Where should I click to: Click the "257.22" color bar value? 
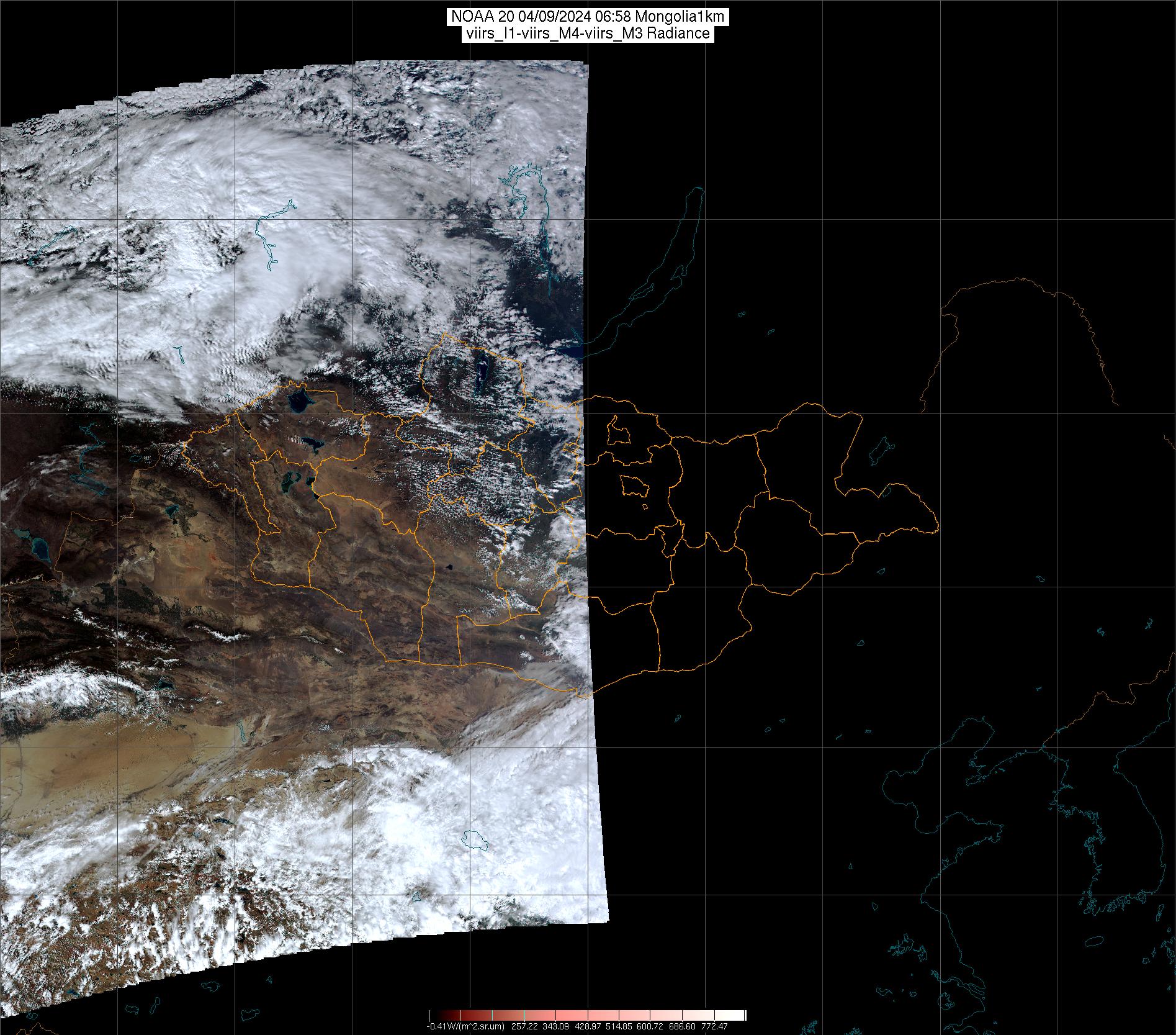(524, 1026)
